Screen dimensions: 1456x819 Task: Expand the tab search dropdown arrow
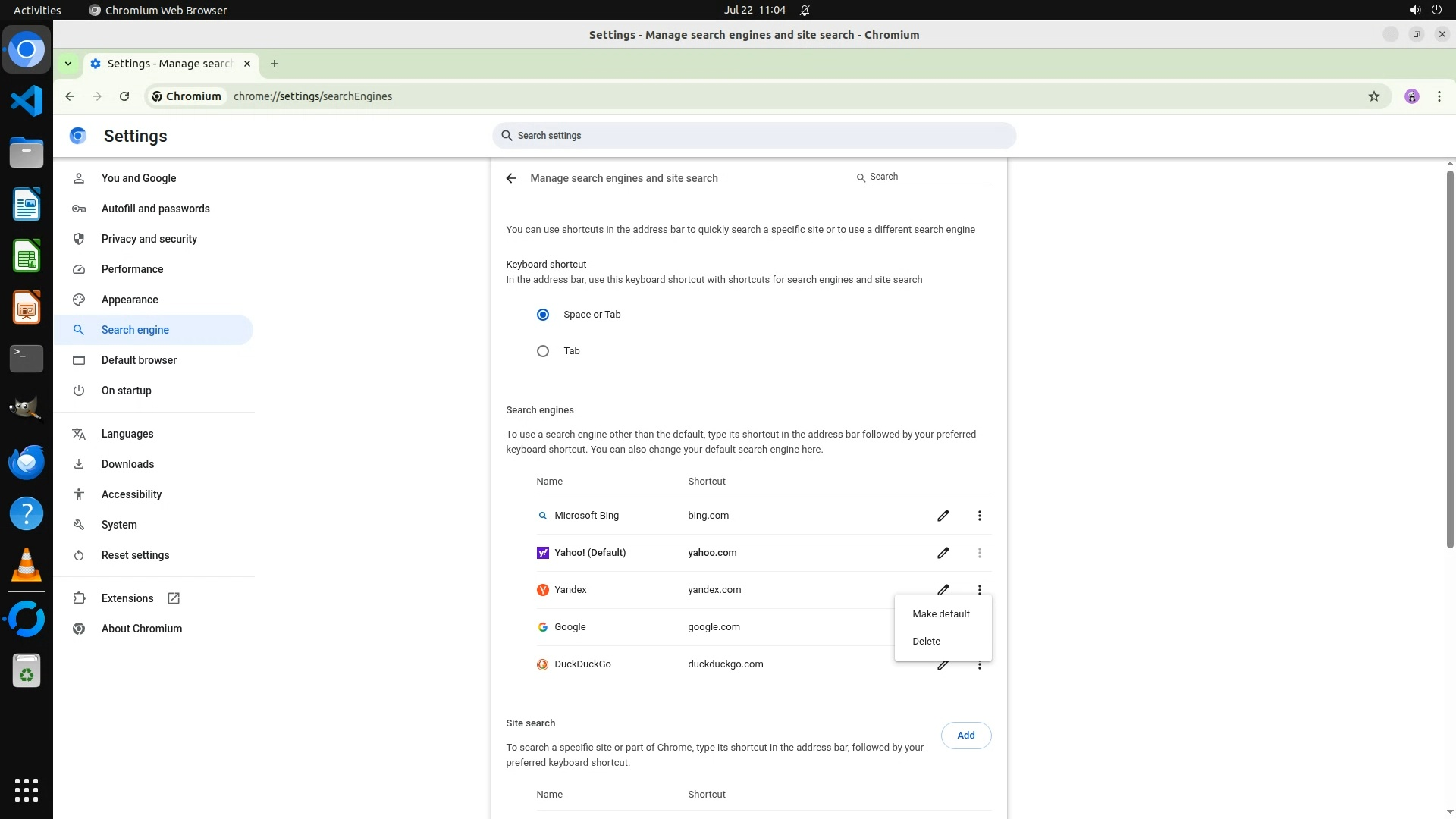pyautogui.click(x=68, y=64)
